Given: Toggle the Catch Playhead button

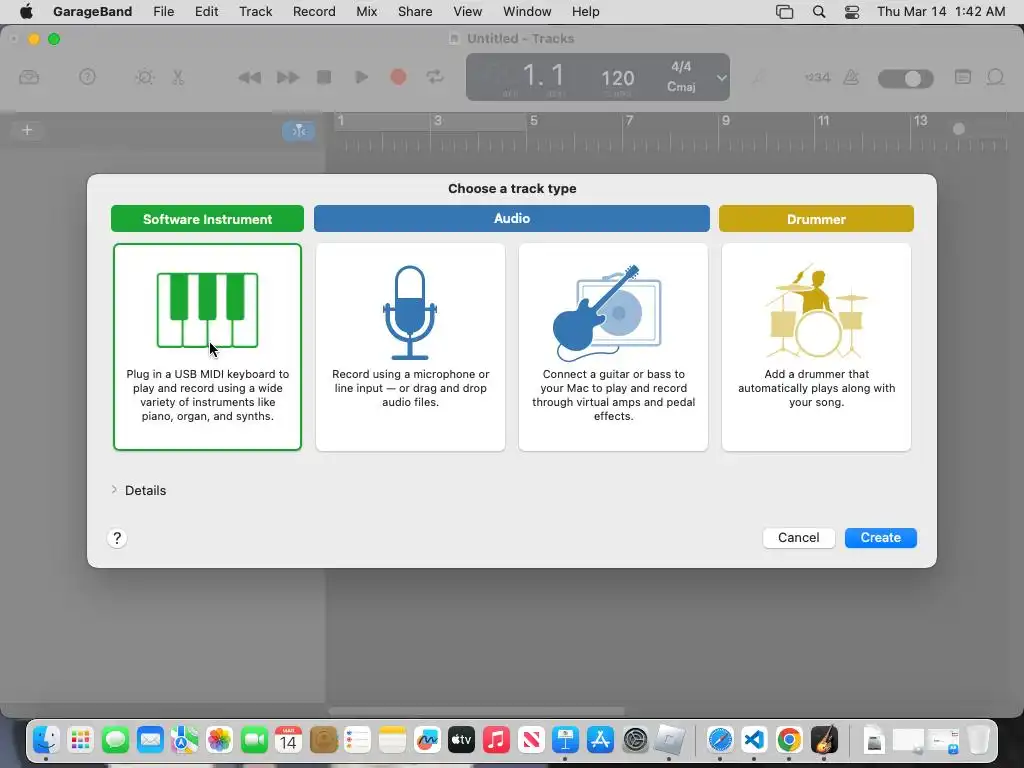Looking at the screenshot, I should pyautogui.click(x=298, y=131).
